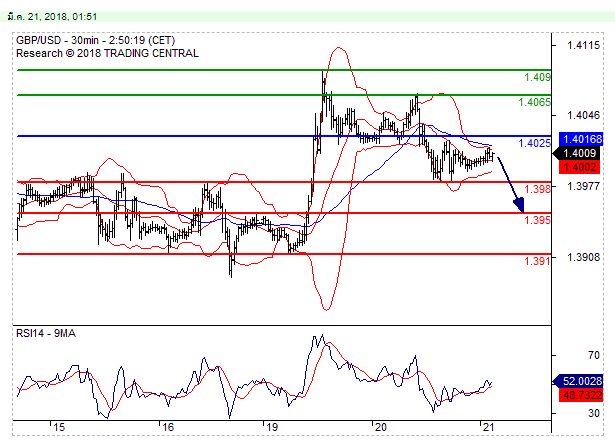Click date 20 on the time axis
This screenshot has width=615, height=446.
pos(380,428)
